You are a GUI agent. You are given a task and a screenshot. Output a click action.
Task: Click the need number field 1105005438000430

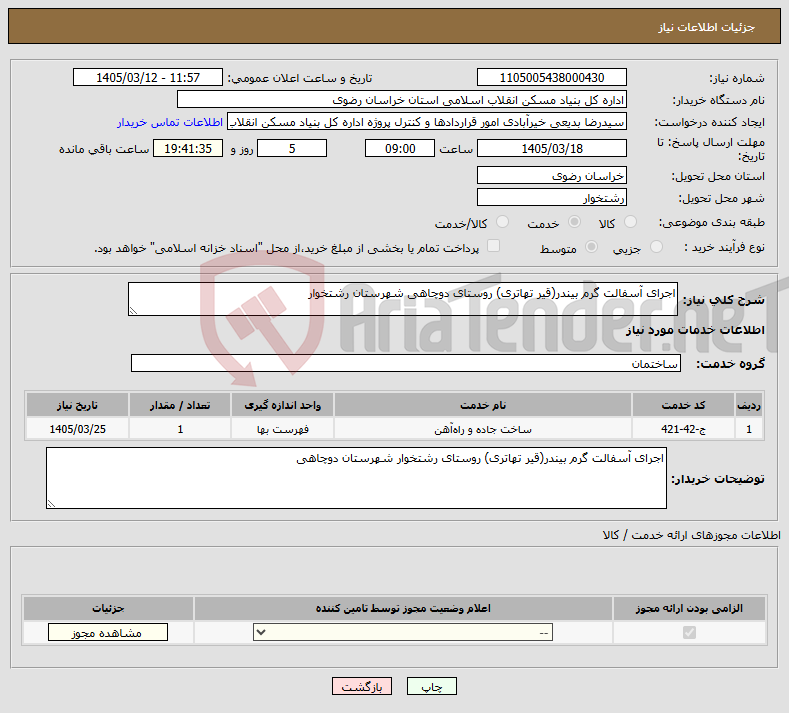tap(551, 77)
